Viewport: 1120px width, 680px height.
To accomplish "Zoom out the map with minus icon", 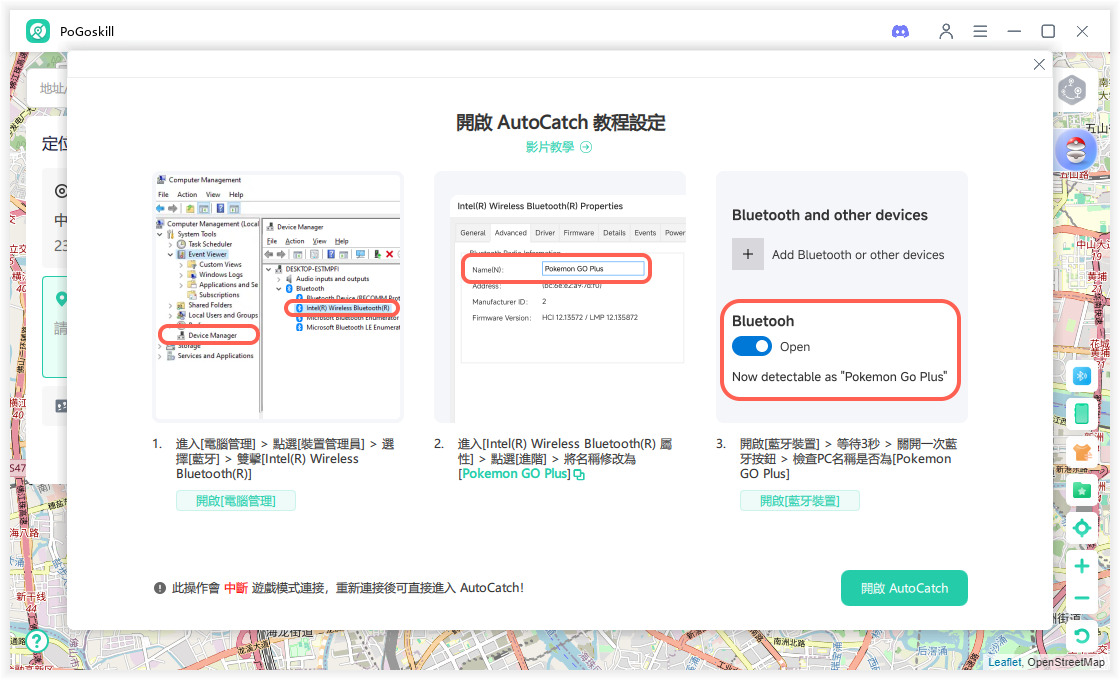I will [x=1081, y=599].
